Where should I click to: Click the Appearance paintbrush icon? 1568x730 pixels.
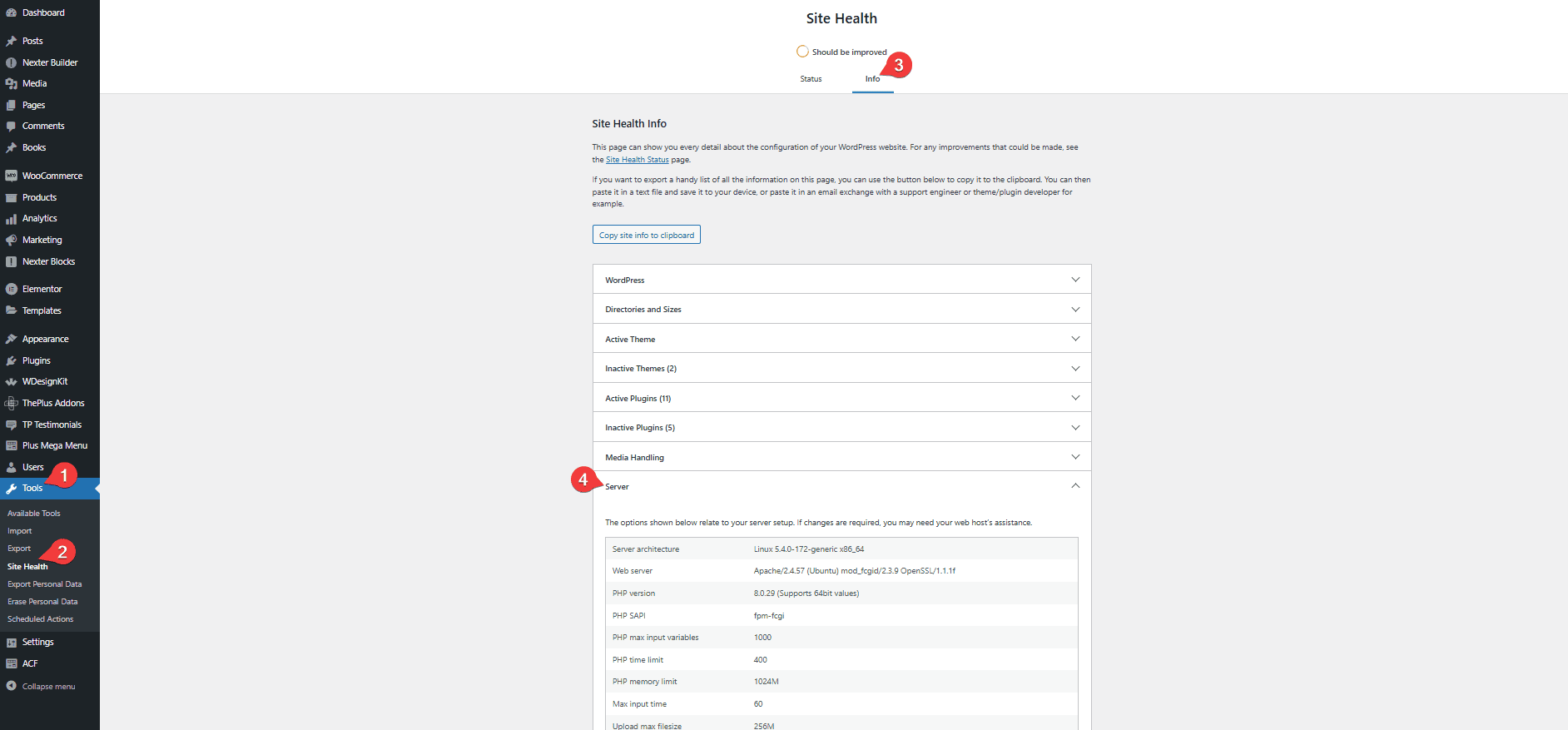(x=11, y=339)
